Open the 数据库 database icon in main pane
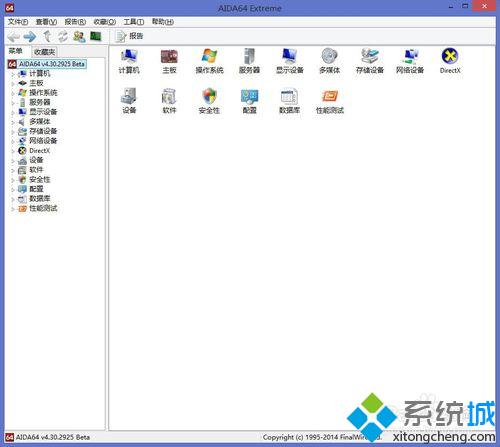Screen dimensions: 500x447 tap(289, 101)
